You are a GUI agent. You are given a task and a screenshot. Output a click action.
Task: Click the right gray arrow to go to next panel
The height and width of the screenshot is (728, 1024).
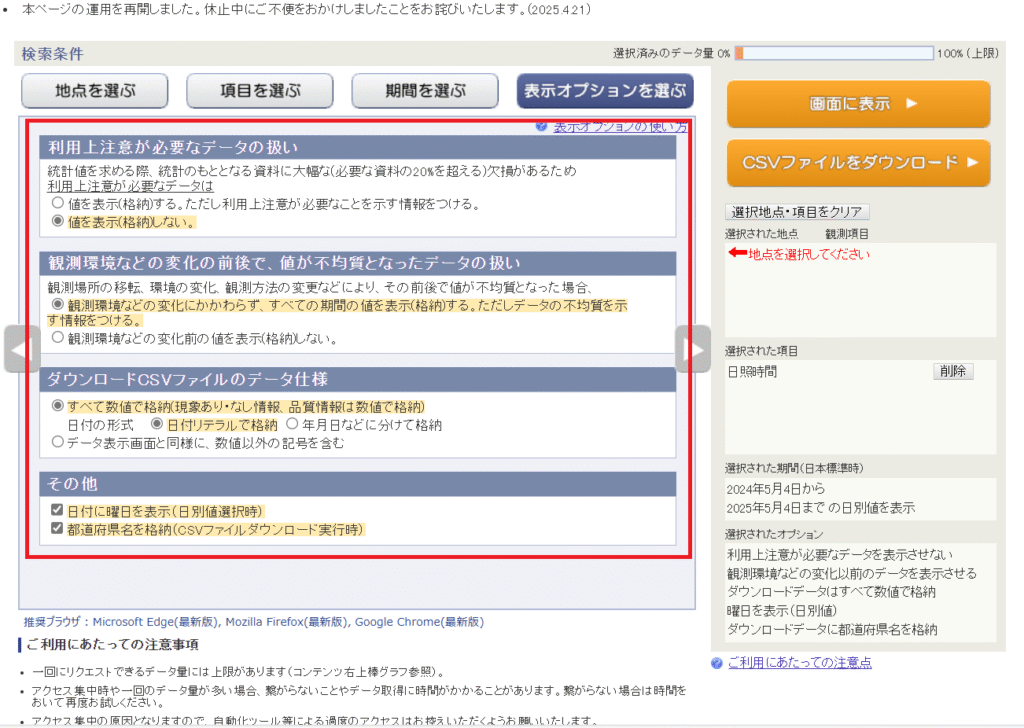(x=692, y=349)
